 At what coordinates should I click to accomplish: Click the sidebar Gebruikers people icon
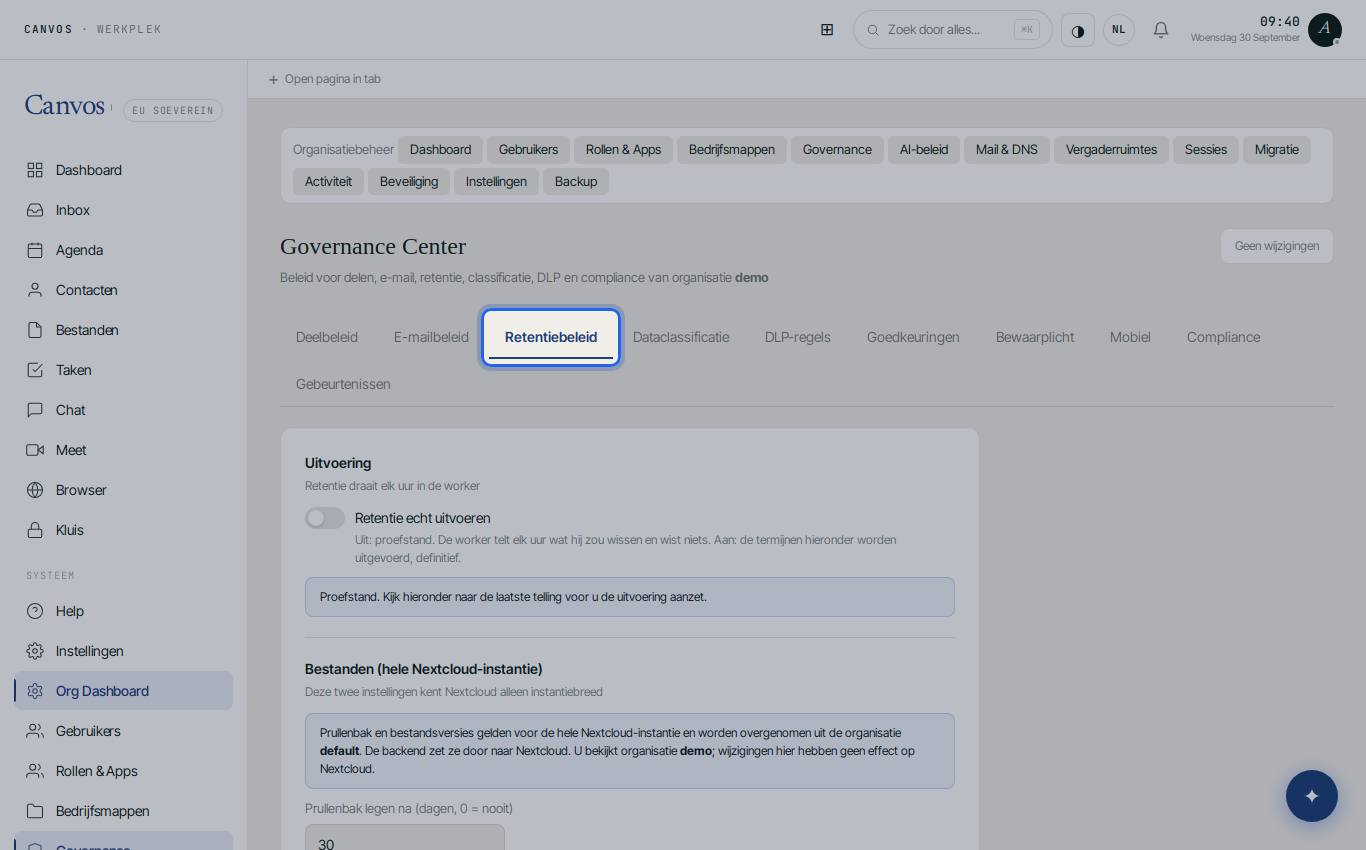pyautogui.click(x=35, y=731)
